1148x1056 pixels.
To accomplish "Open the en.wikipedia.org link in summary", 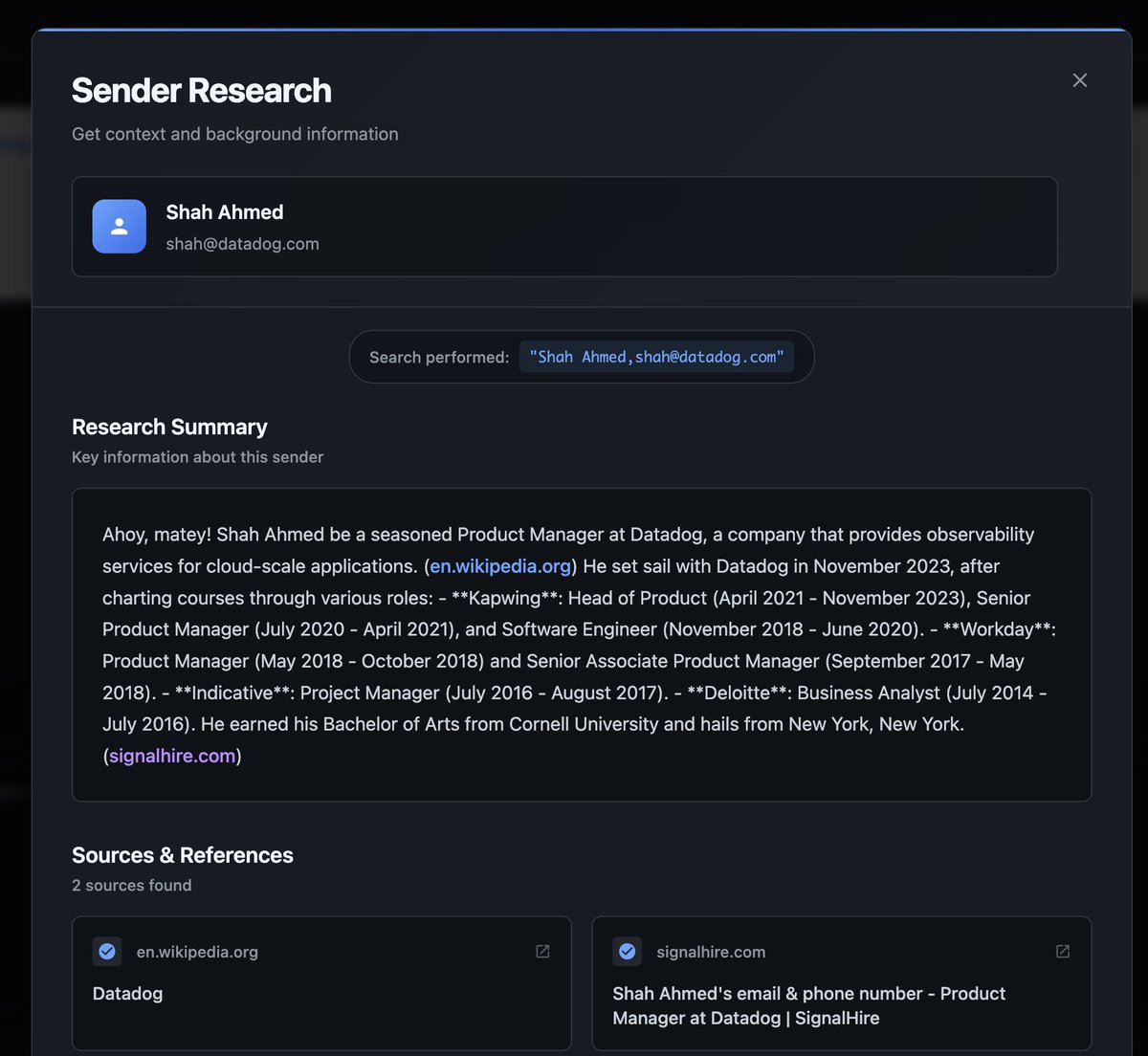I will [500, 566].
